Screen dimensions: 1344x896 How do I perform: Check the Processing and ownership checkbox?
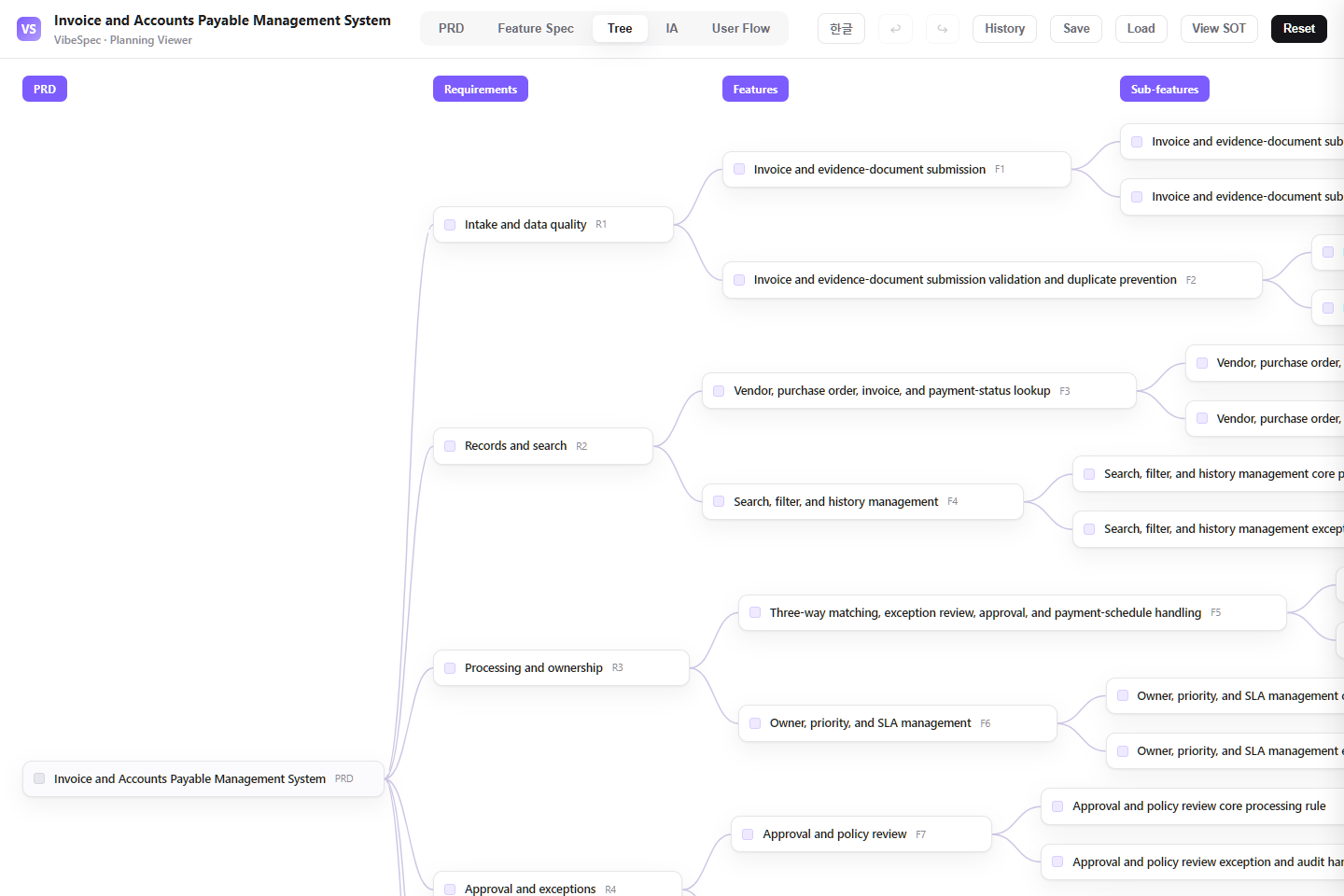coord(450,668)
